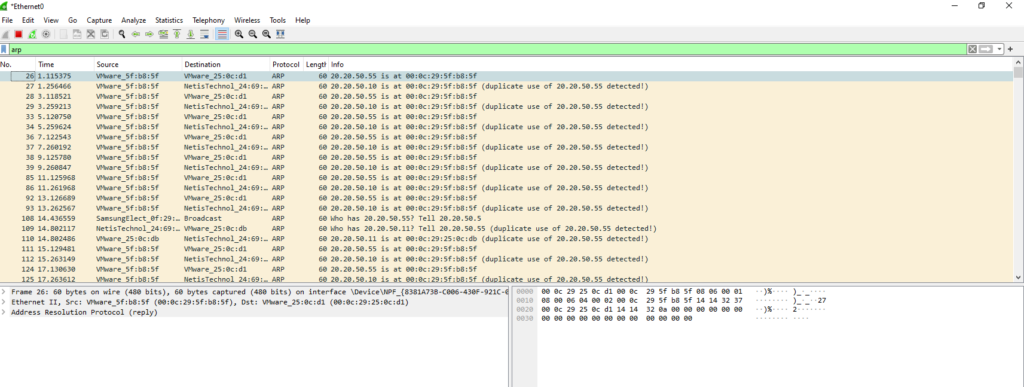Screen dimensions: 1024x387
Task: Select packet 110 from VMware_25:0c:db
Action: tap(506, 239)
